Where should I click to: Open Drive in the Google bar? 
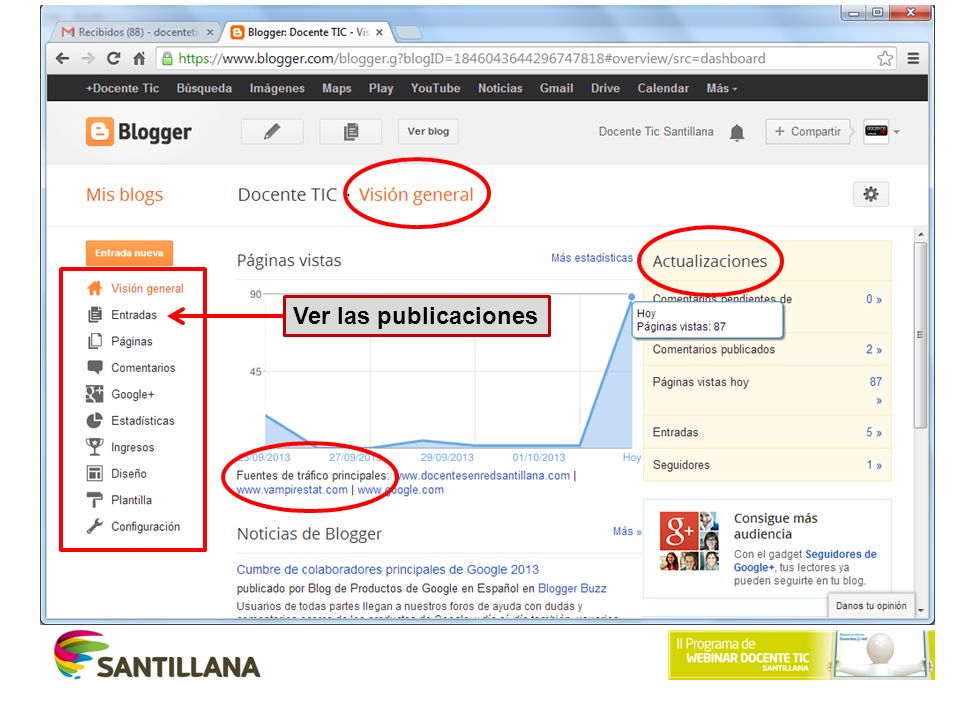[606, 88]
